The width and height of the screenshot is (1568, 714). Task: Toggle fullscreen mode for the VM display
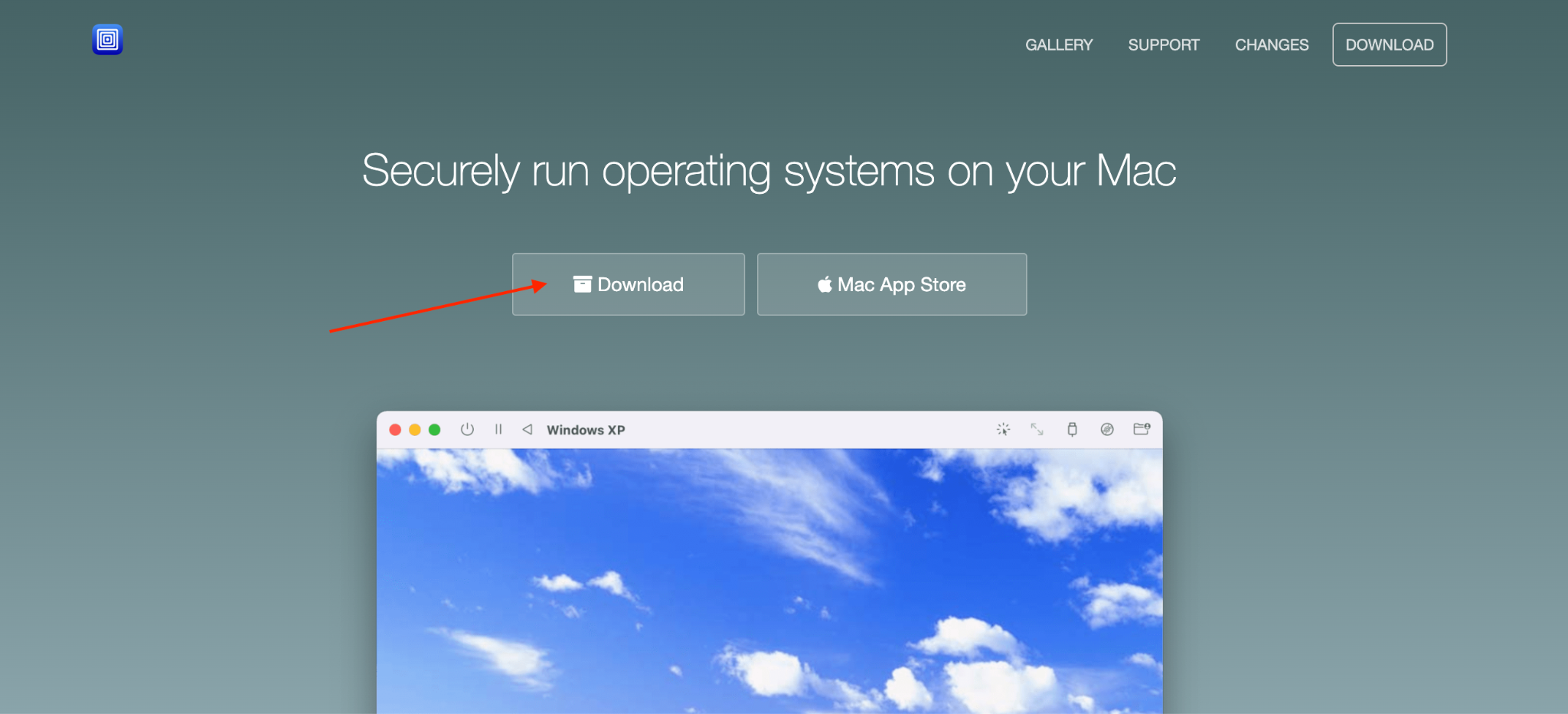[1037, 430]
